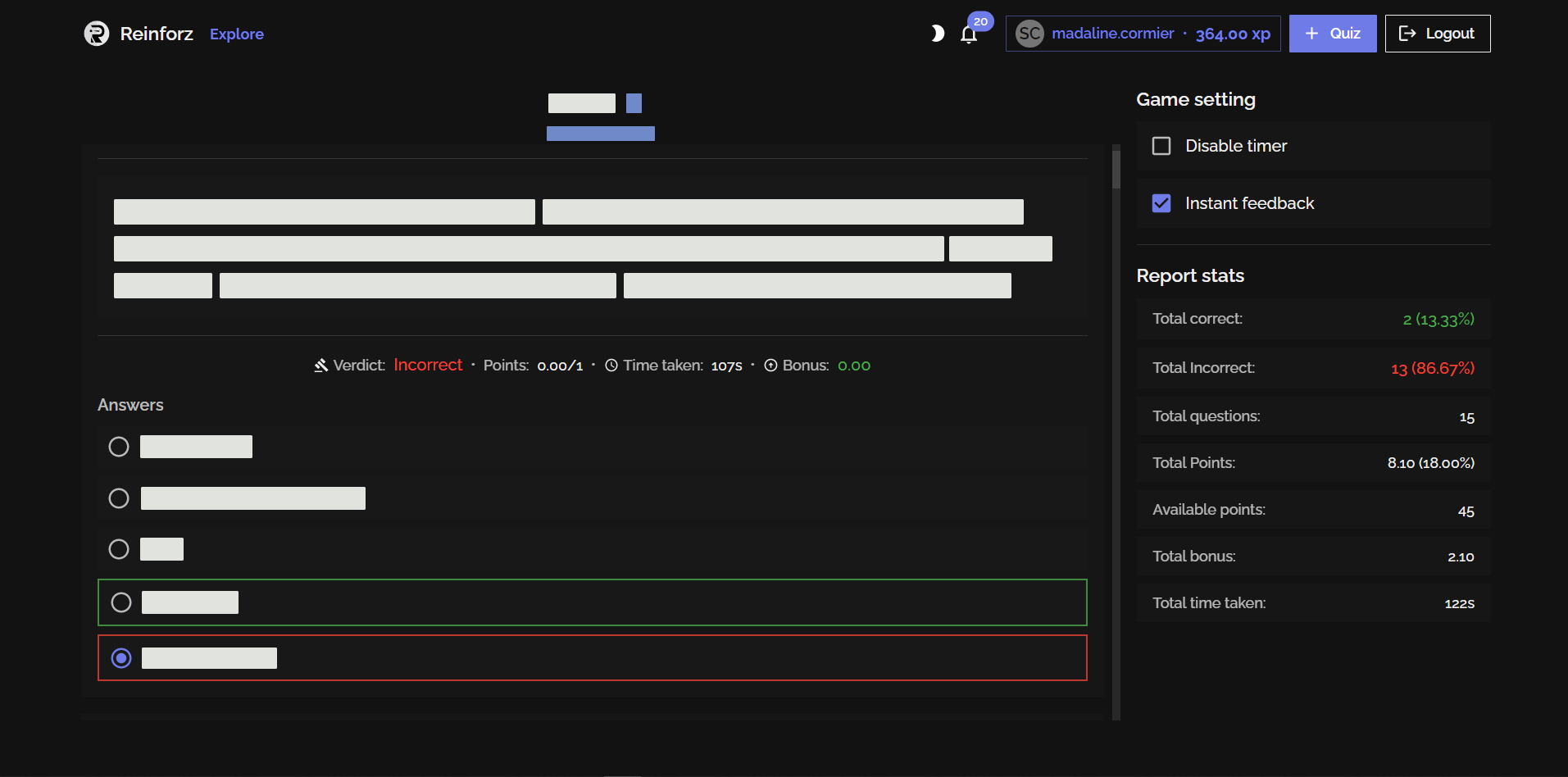Click the Total questions value 15
1568x777 pixels.
[x=1467, y=417]
